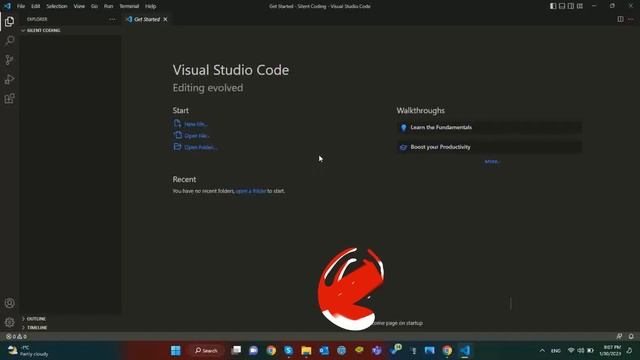Open the Manage gear icon
The height and width of the screenshot is (360, 640).
pyautogui.click(x=9, y=322)
